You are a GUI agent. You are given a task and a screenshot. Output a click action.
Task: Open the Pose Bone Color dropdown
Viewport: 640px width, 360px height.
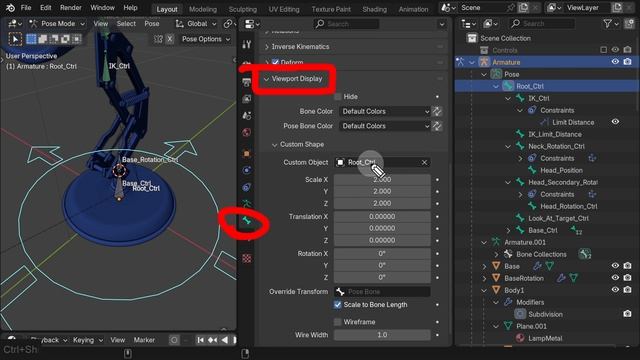pos(384,126)
